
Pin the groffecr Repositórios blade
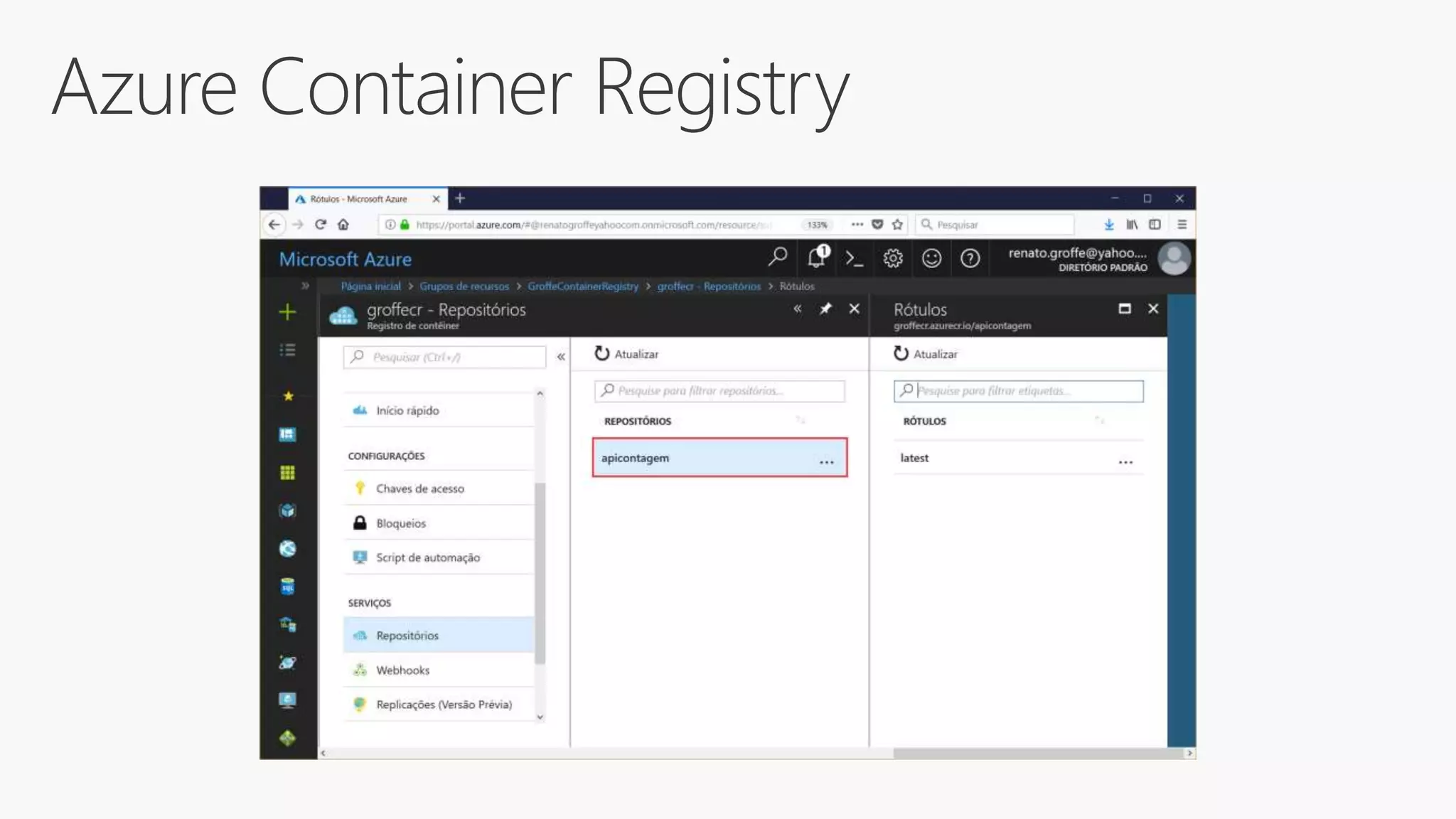pos(825,309)
